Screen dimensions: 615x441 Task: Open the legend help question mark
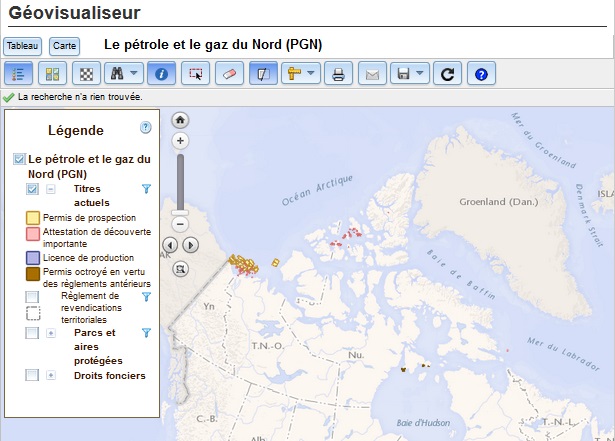tap(146, 127)
